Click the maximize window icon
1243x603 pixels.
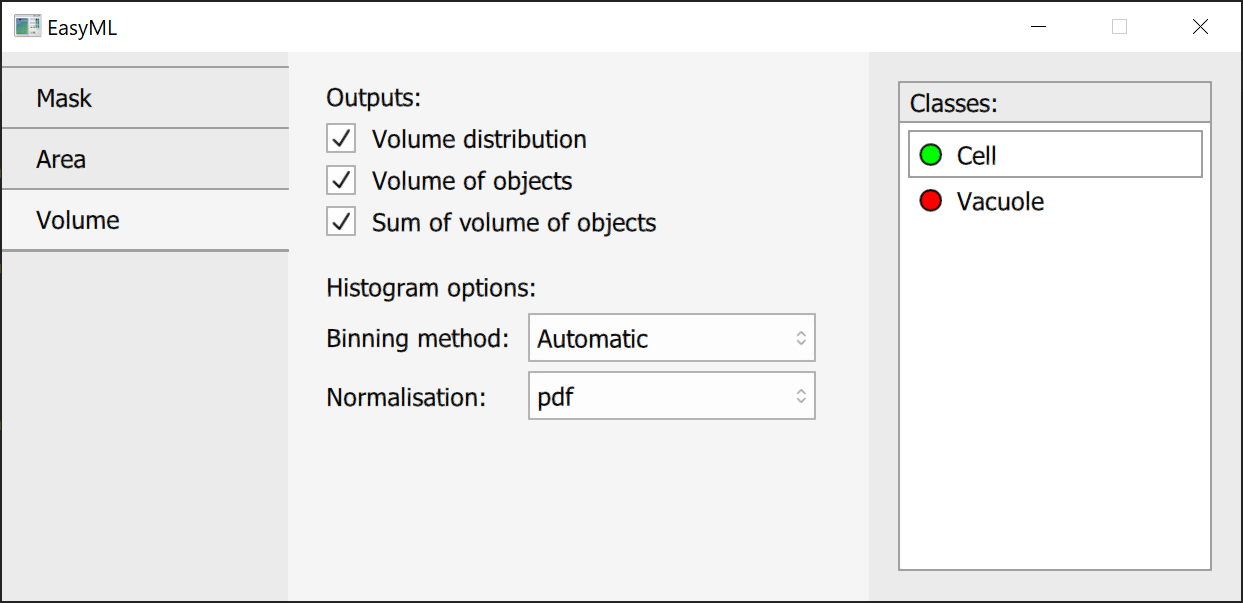(1119, 27)
